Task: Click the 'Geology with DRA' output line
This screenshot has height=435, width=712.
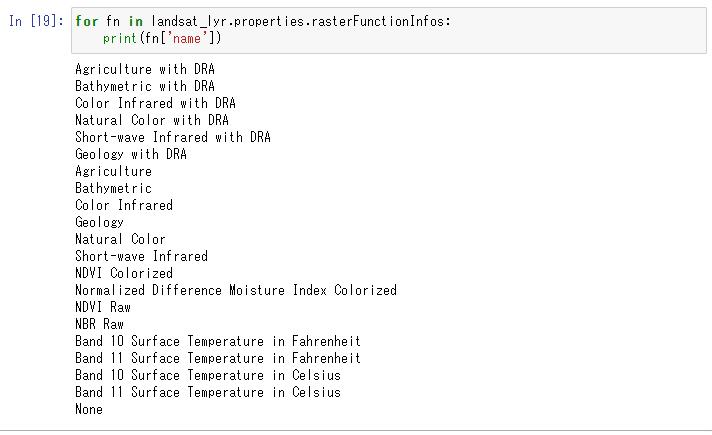Action: [130, 154]
